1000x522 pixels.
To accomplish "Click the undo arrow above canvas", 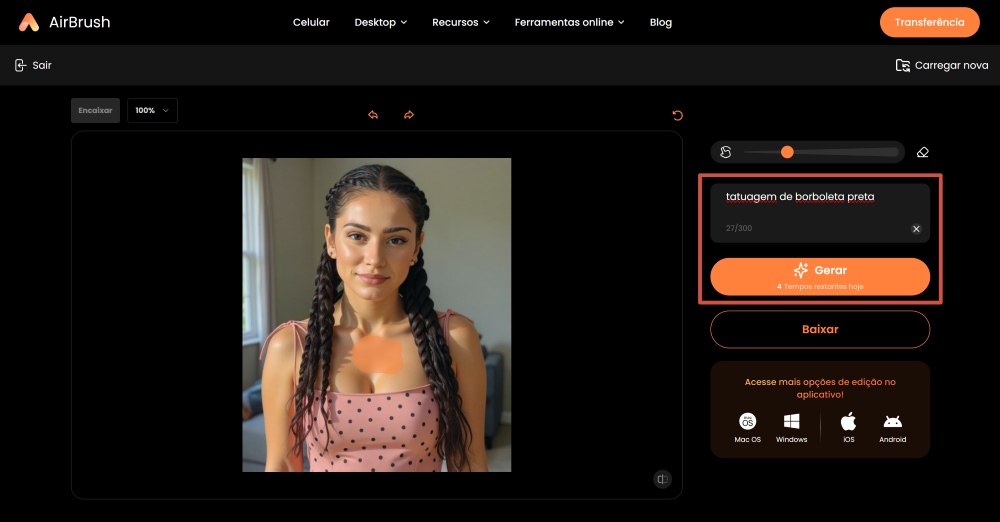I will click(373, 115).
